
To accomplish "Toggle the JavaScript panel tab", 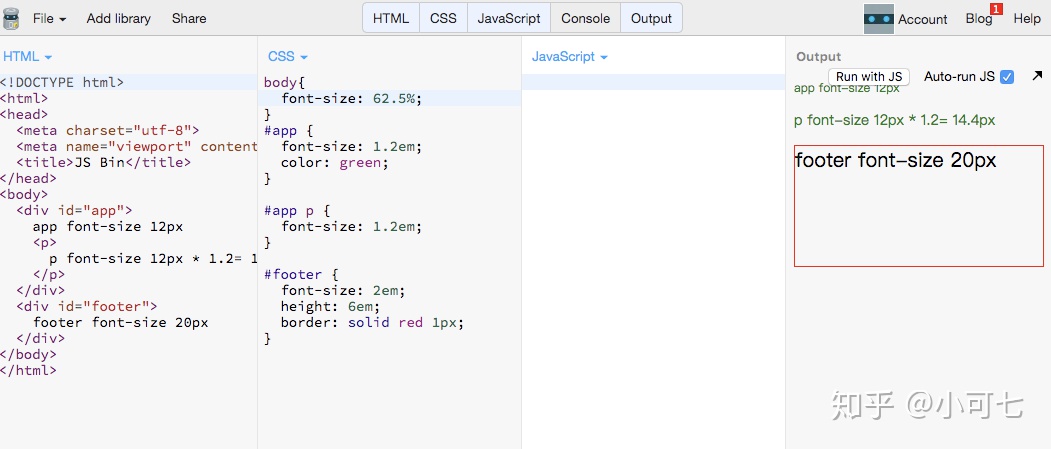I will click(509, 18).
